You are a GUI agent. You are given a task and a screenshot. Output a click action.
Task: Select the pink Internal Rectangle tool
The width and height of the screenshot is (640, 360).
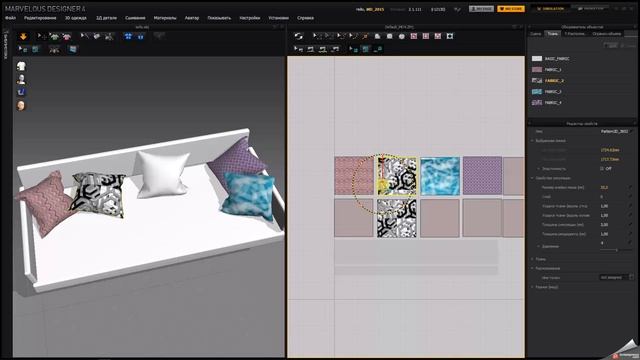point(426,36)
